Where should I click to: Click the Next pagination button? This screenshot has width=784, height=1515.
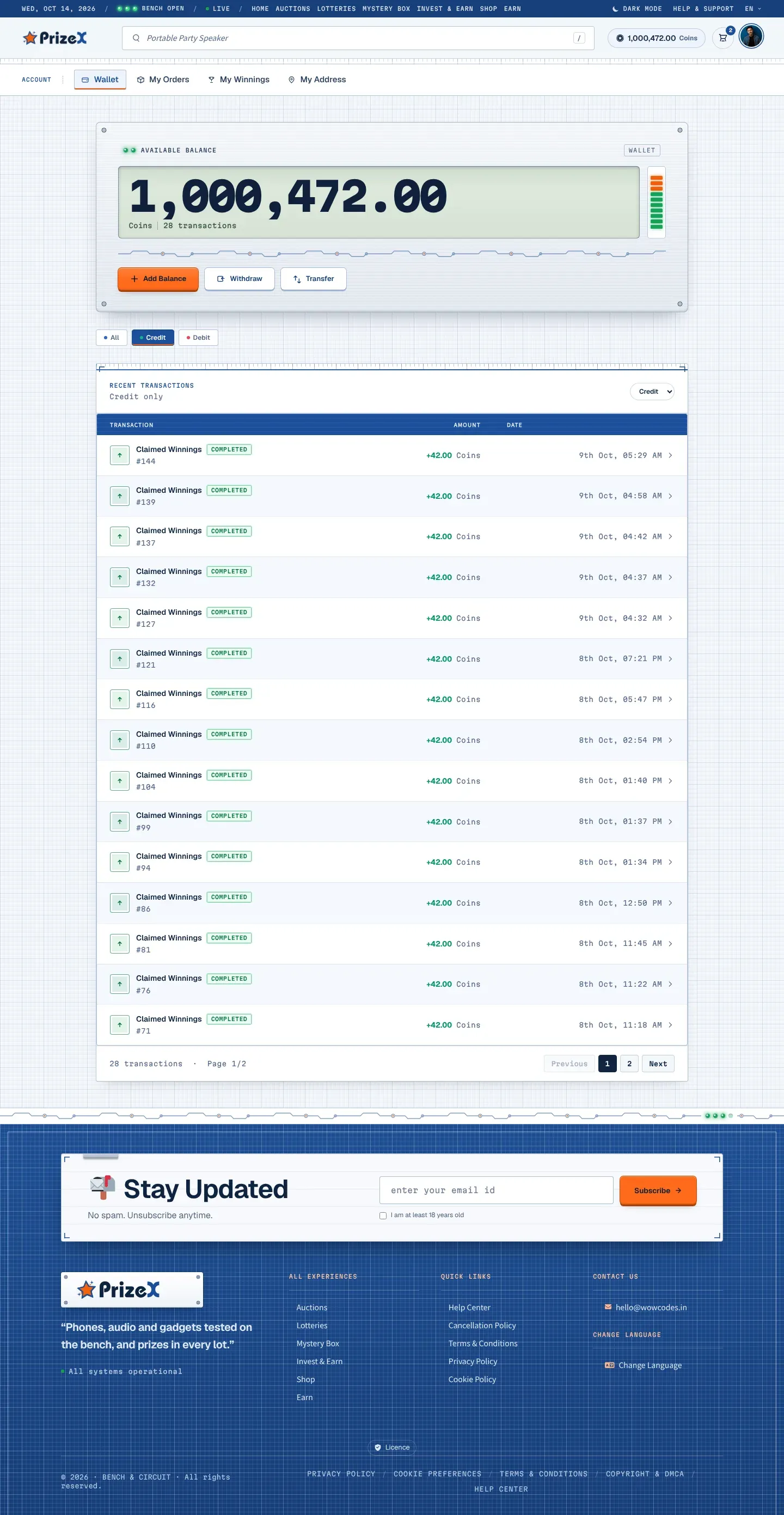pos(658,1064)
